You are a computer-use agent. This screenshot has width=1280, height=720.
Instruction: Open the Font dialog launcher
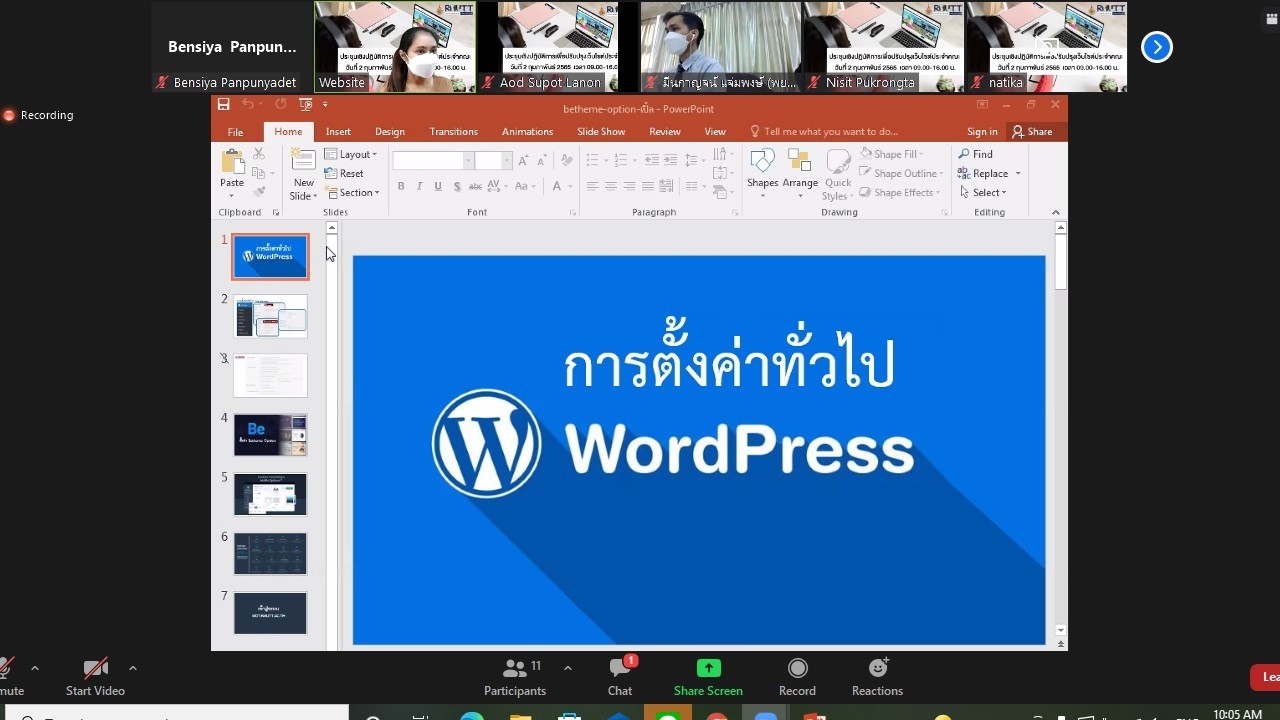pos(573,213)
